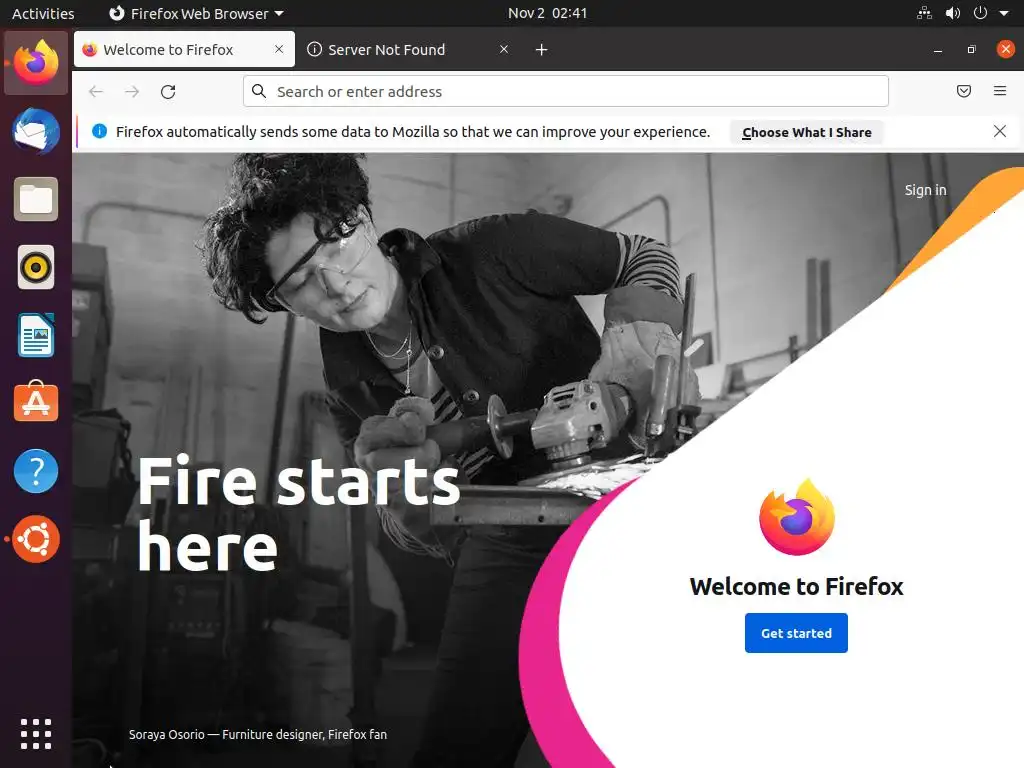Open a new tab with plus icon
Viewport: 1024px width, 768px height.
point(541,50)
